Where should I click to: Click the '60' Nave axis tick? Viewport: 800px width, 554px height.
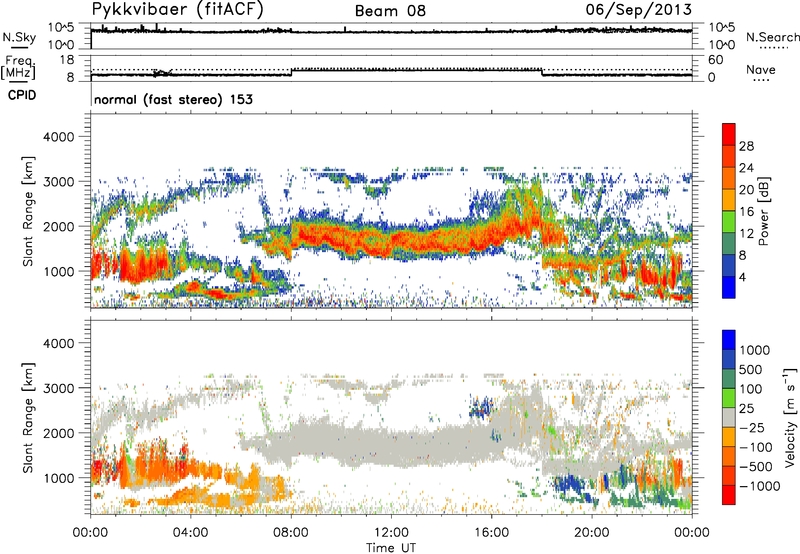click(715, 60)
